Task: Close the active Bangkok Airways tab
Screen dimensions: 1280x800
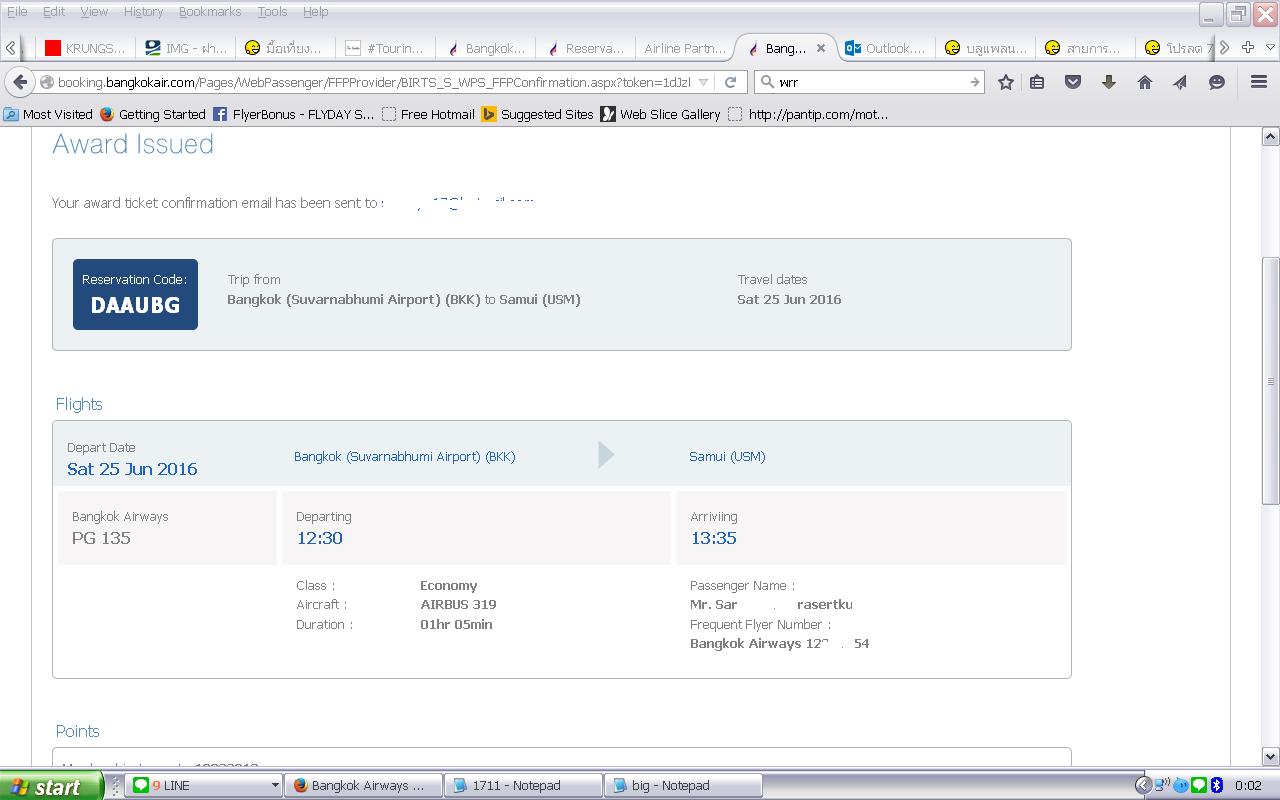Action: click(x=821, y=47)
